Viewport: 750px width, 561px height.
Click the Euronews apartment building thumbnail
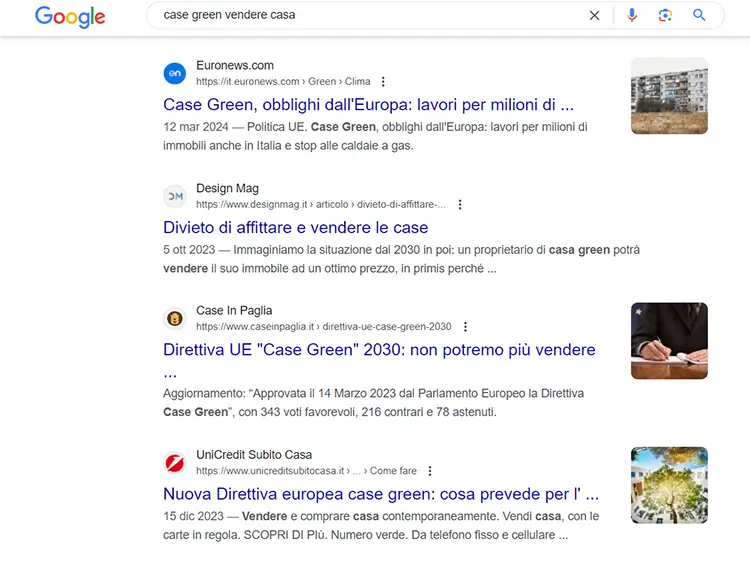coord(669,96)
